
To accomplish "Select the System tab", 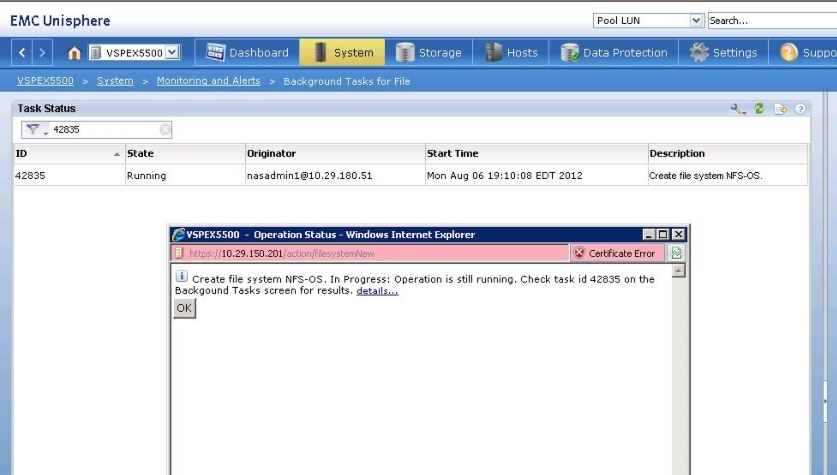I will click(342, 52).
